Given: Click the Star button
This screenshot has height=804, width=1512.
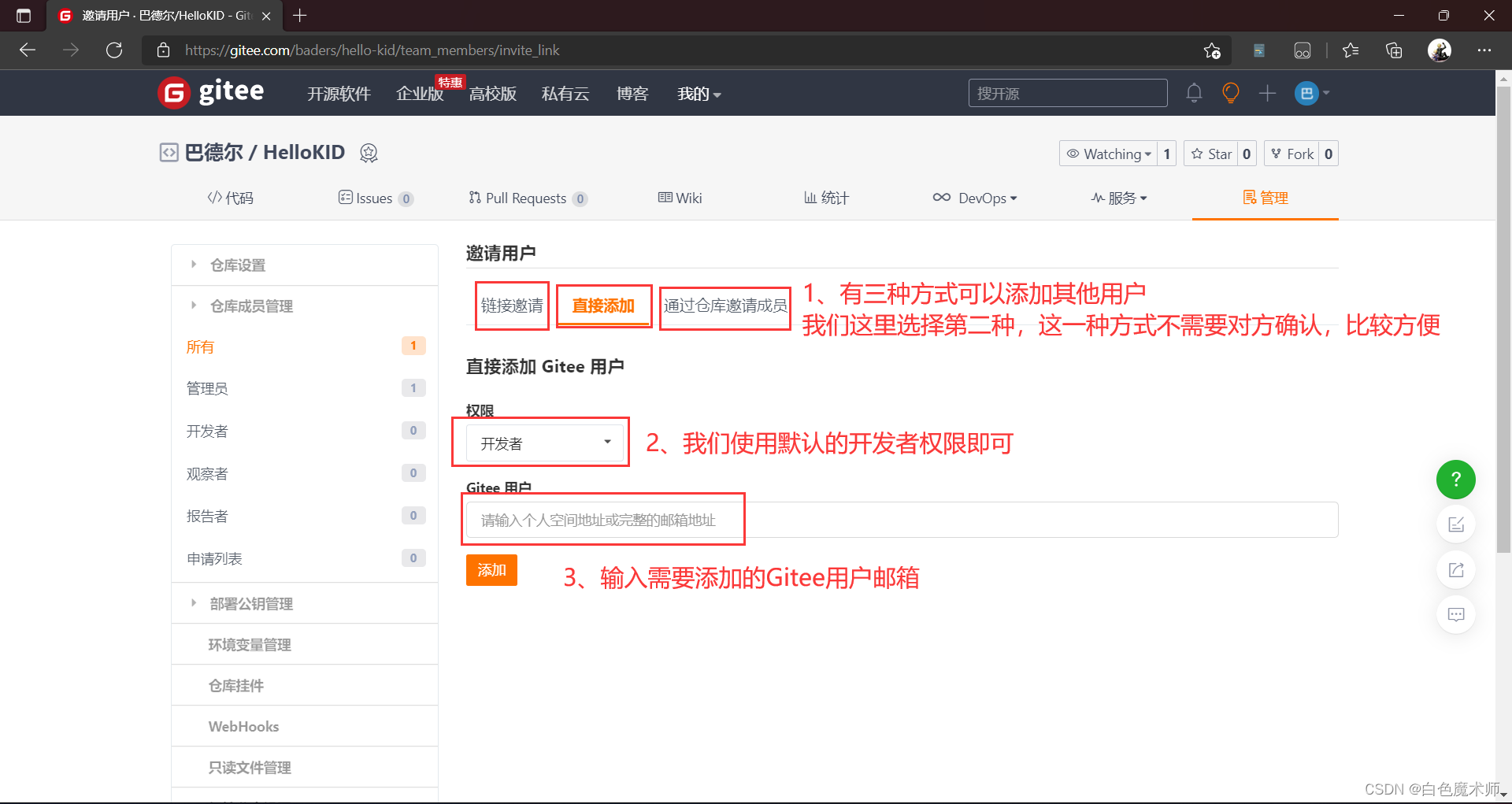Looking at the screenshot, I should (x=1210, y=154).
